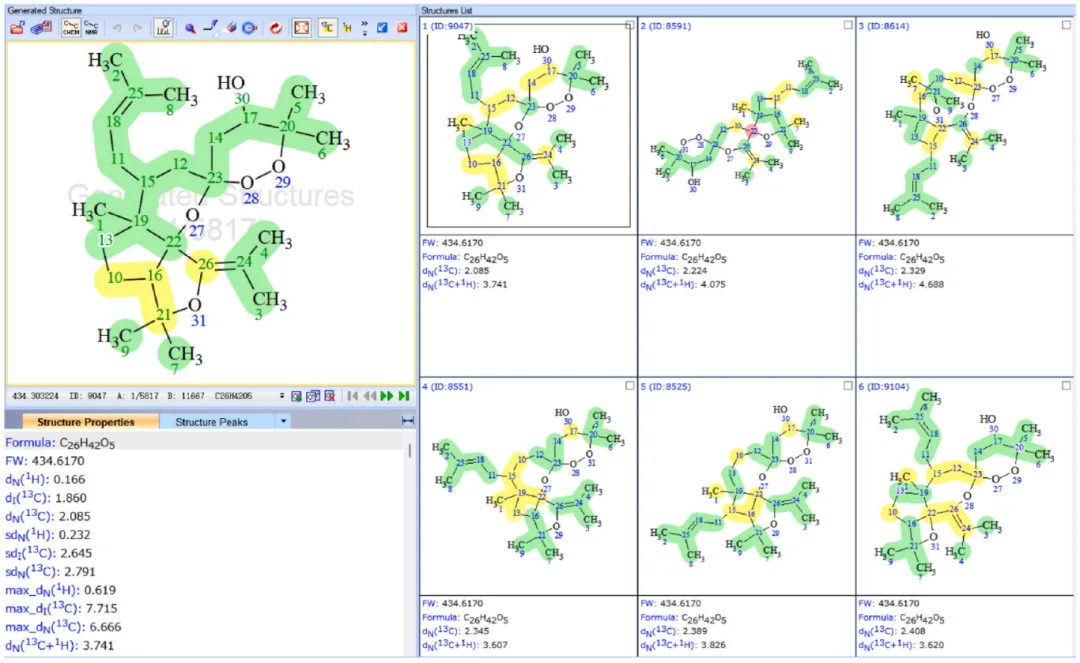
Task: Click 'dN(13C): 2.085' in properties list
Action: click(x=48, y=516)
